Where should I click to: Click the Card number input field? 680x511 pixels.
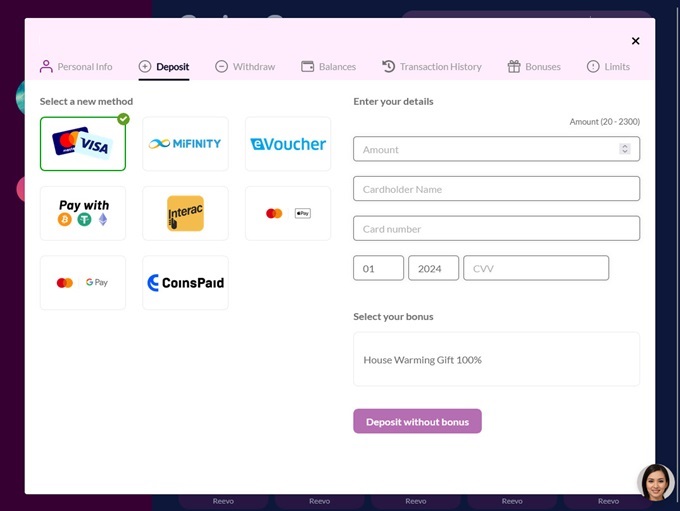pyautogui.click(x=496, y=229)
